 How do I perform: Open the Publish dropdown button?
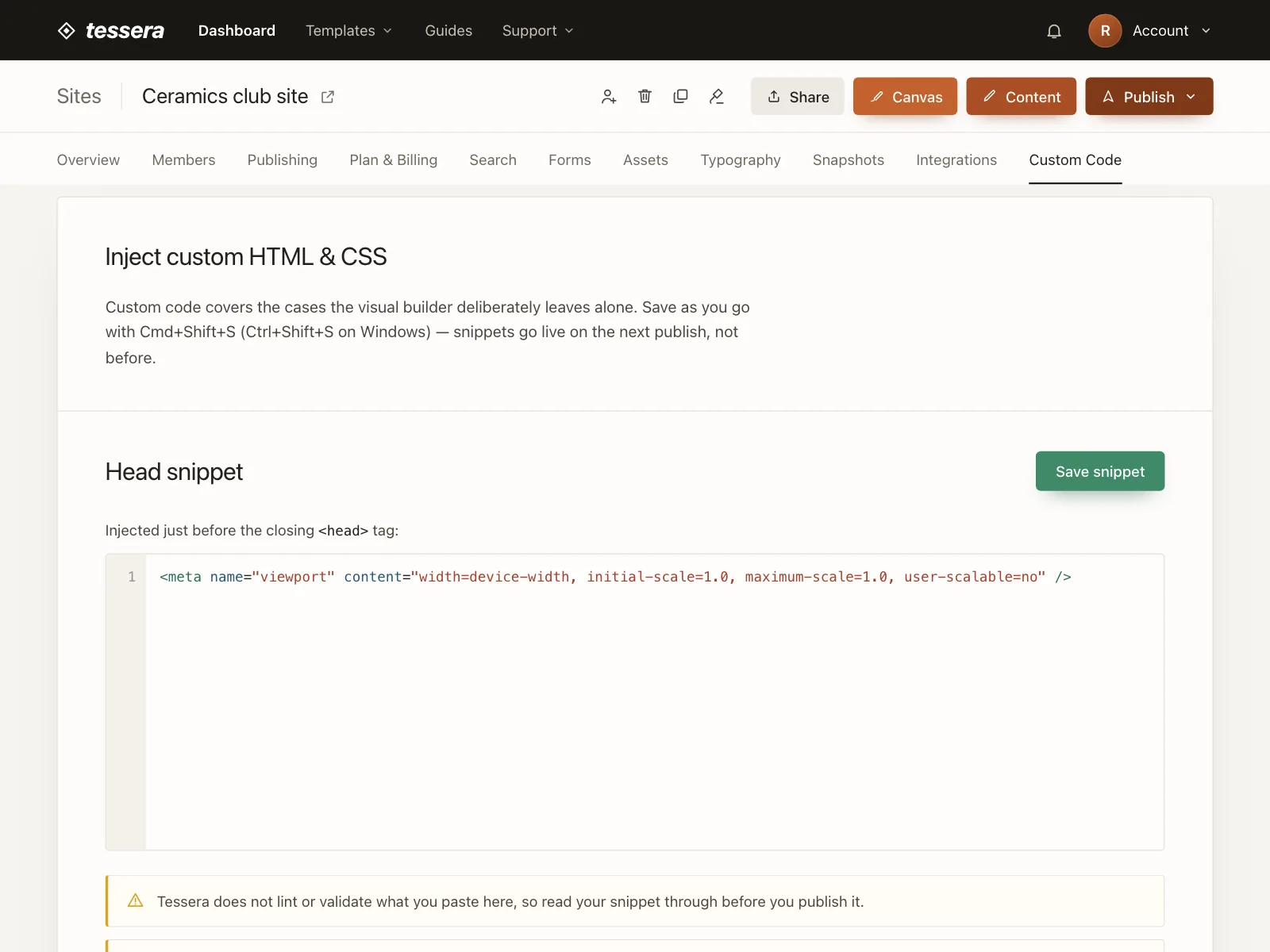click(x=1149, y=97)
